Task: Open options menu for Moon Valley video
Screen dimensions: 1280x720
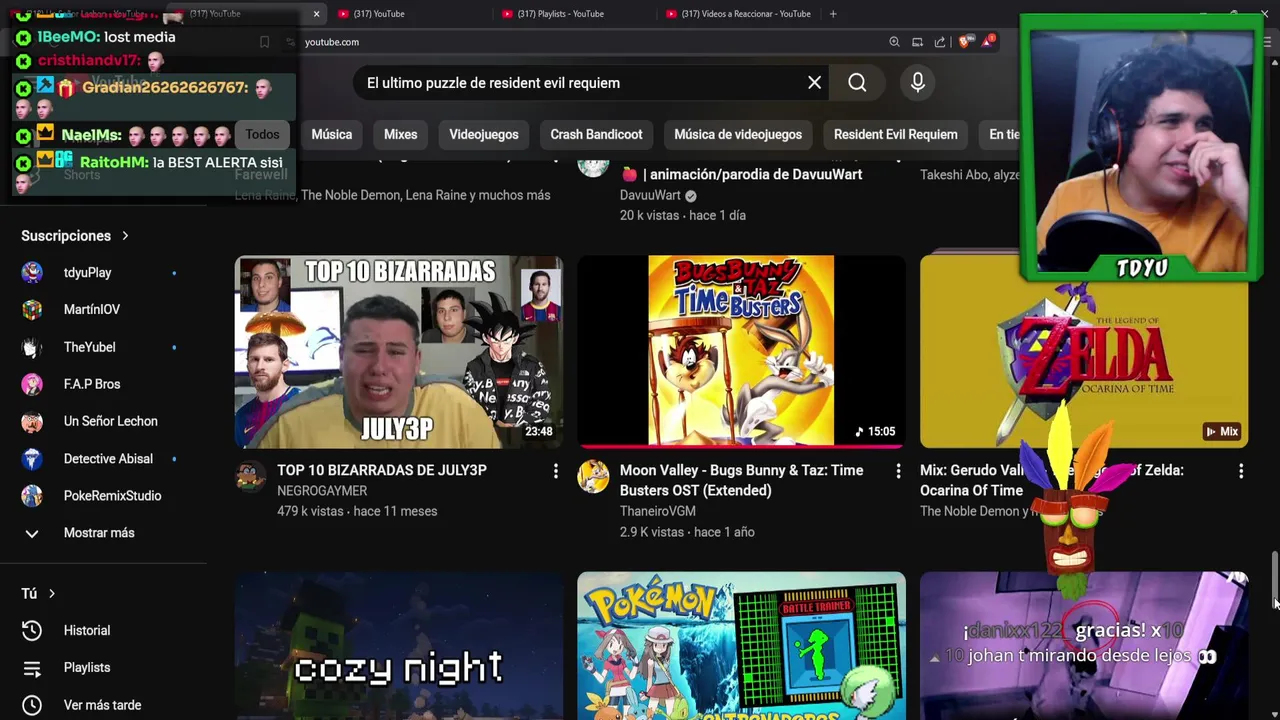Action: point(898,471)
